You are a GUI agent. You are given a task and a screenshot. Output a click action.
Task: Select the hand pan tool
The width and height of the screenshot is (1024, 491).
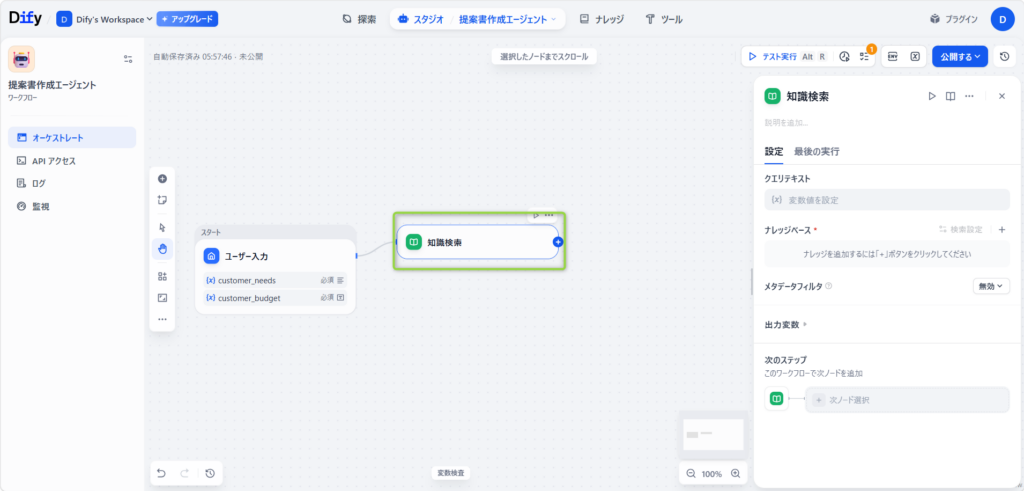pos(162,248)
